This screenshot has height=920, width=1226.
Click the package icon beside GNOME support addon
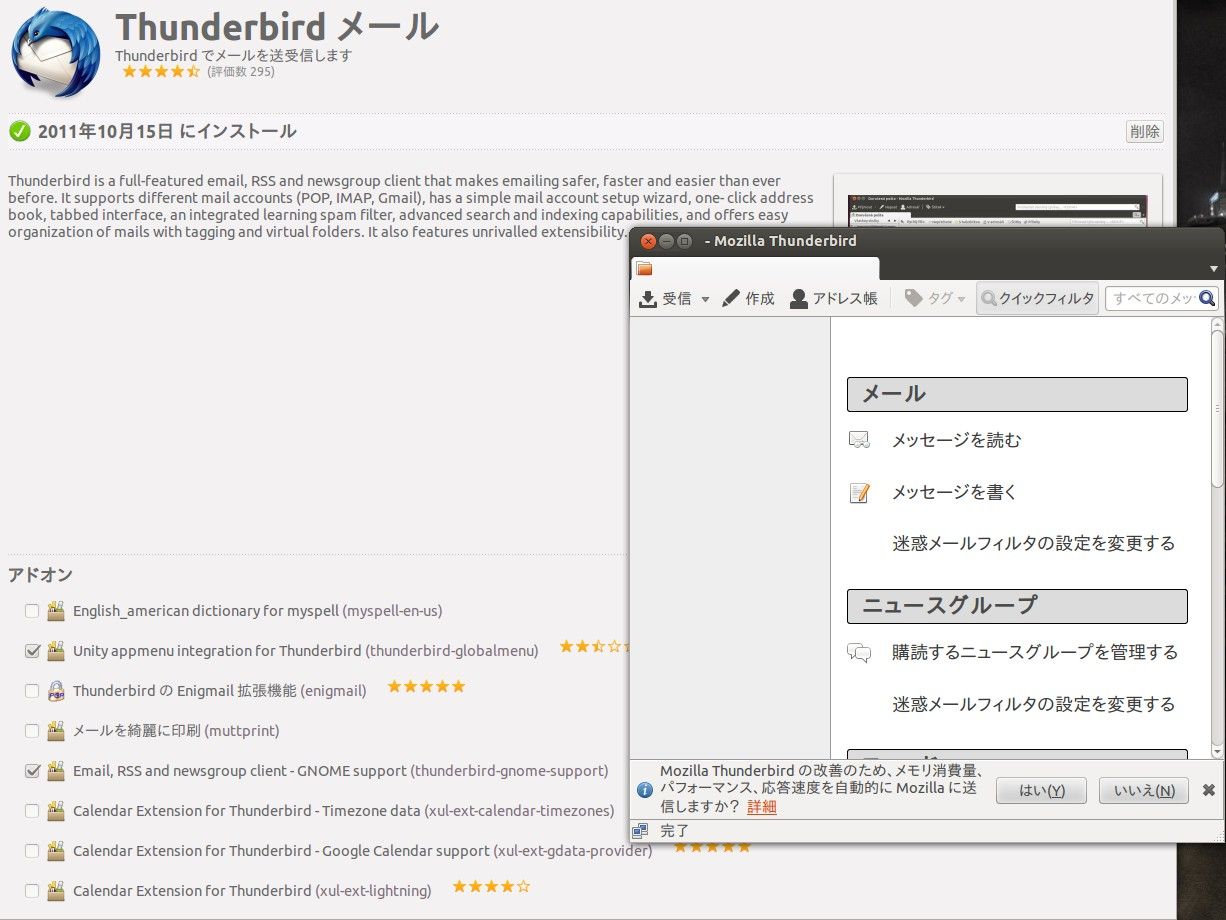pyautogui.click(x=56, y=770)
